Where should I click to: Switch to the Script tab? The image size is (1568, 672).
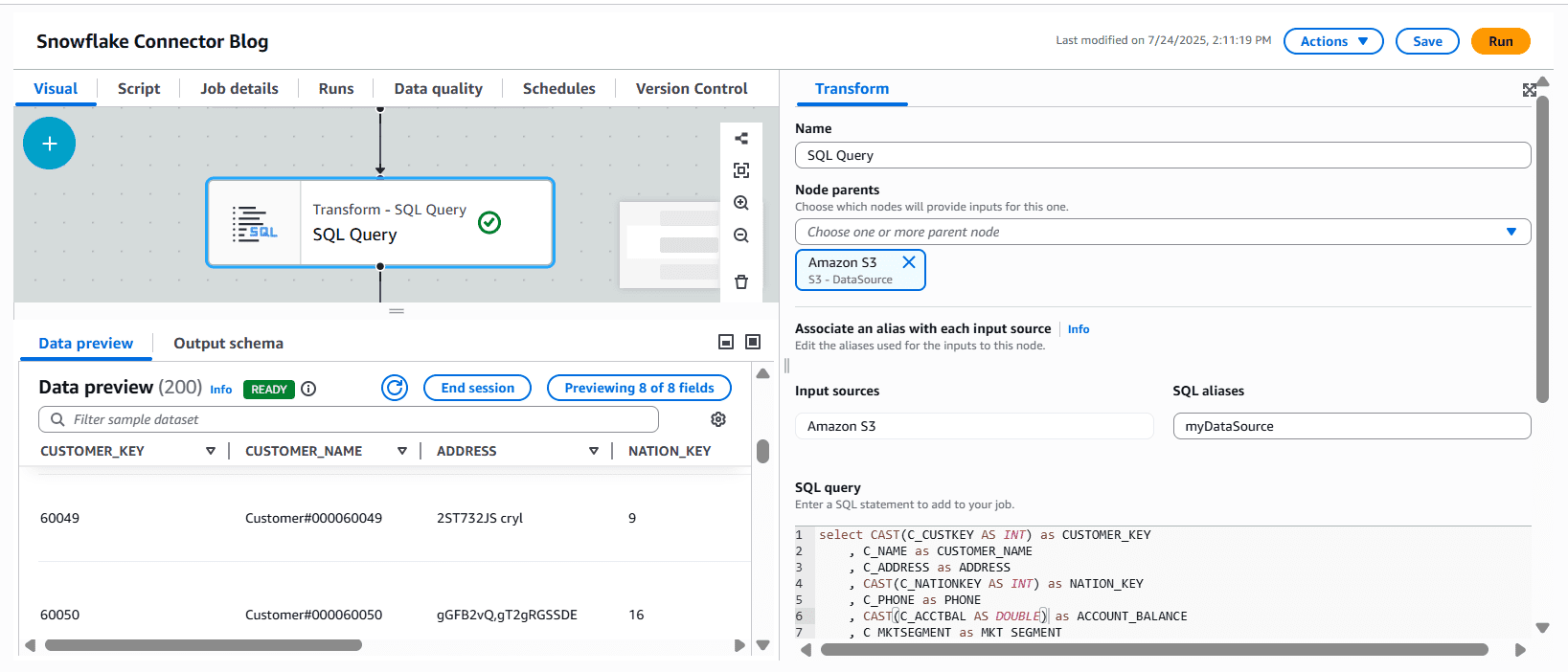[139, 88]
